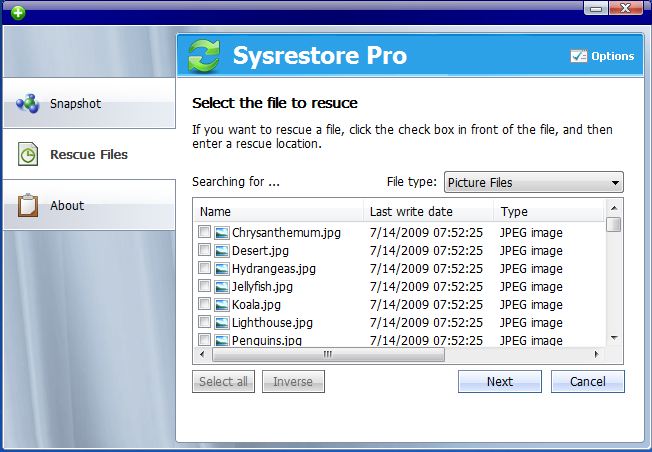
Task: Click the Inverse button
Action: [293, 381]
